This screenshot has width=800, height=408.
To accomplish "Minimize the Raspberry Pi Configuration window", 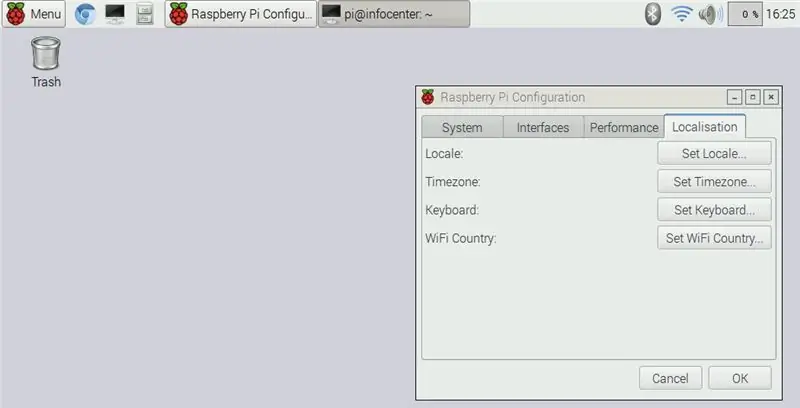I will [734, 97].
